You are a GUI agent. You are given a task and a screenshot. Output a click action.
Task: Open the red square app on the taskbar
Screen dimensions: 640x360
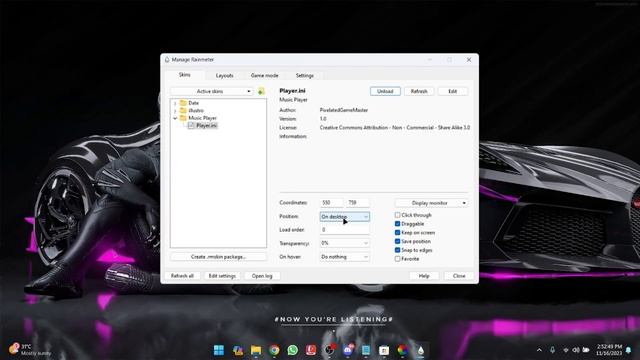(x=311, y=350)
